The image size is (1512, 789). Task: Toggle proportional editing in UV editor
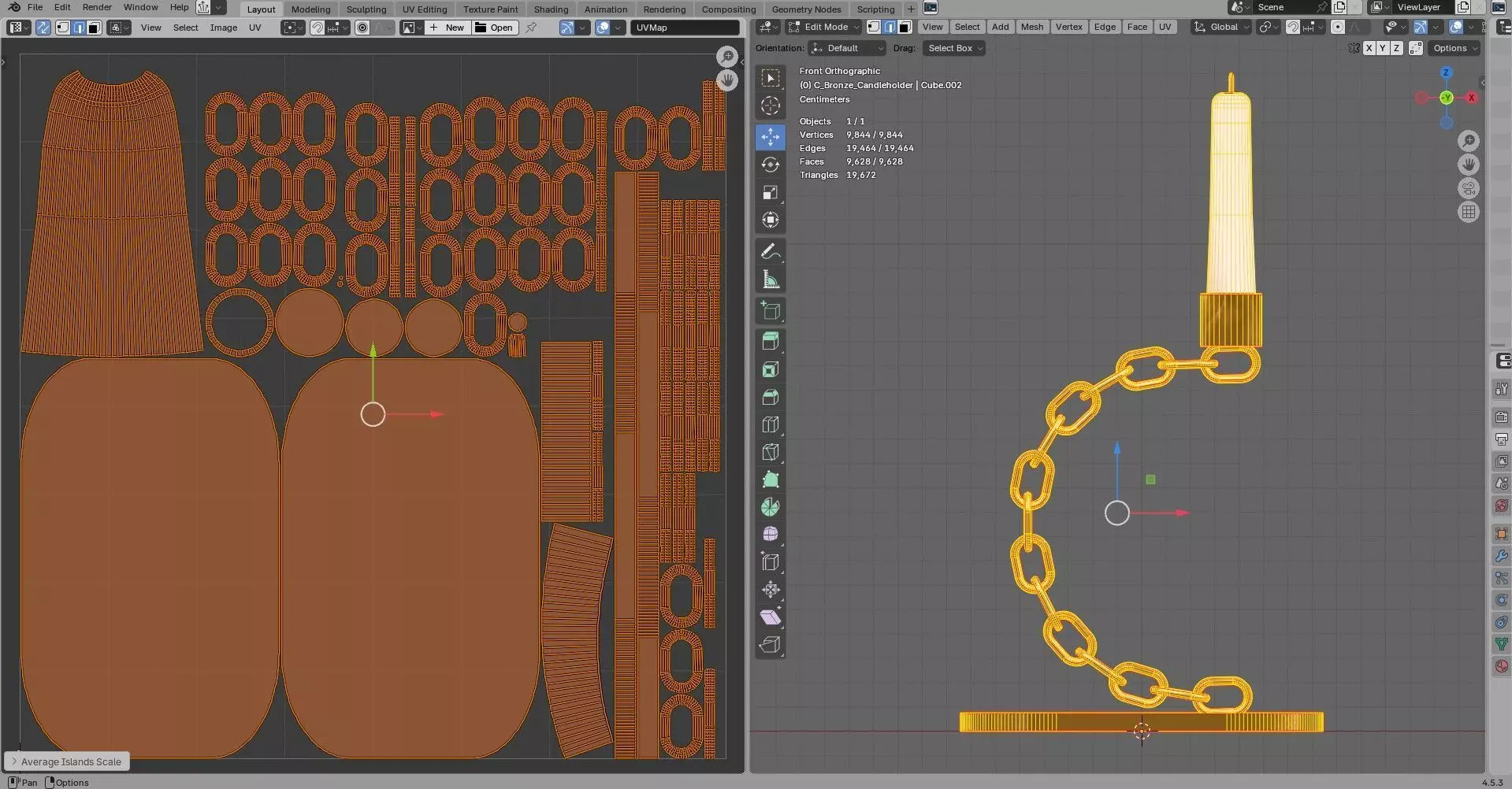pyautogui.click(x=362, y=28)
